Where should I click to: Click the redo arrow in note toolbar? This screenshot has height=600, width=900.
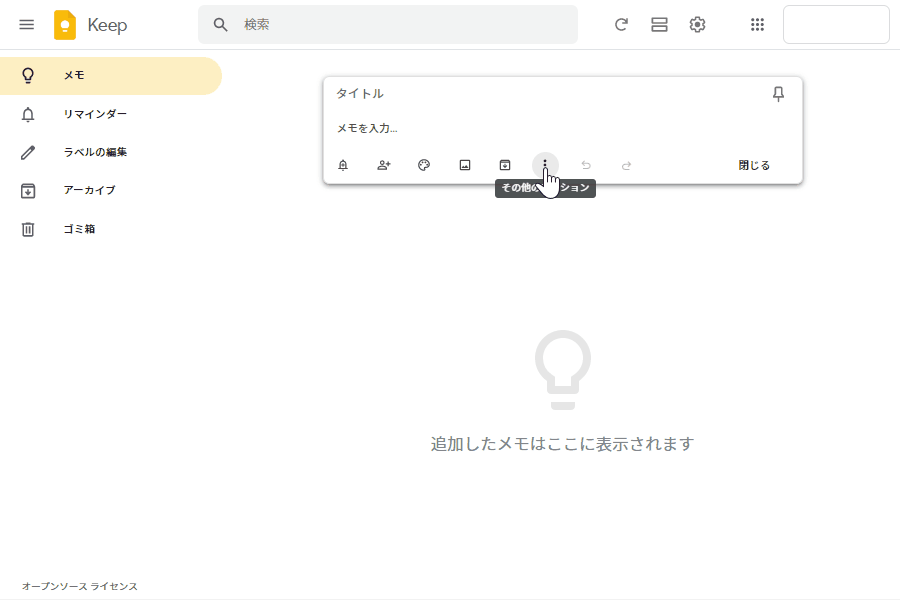(626, 165)
